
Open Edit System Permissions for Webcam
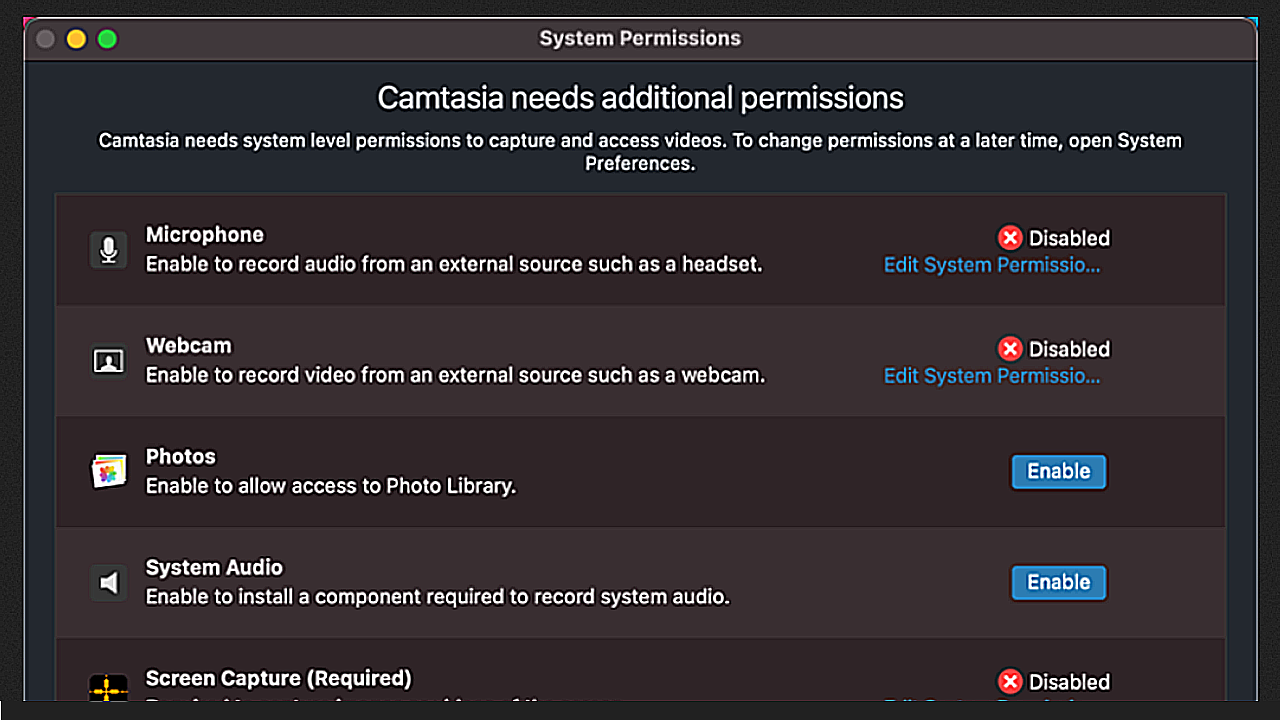[991, 376]
